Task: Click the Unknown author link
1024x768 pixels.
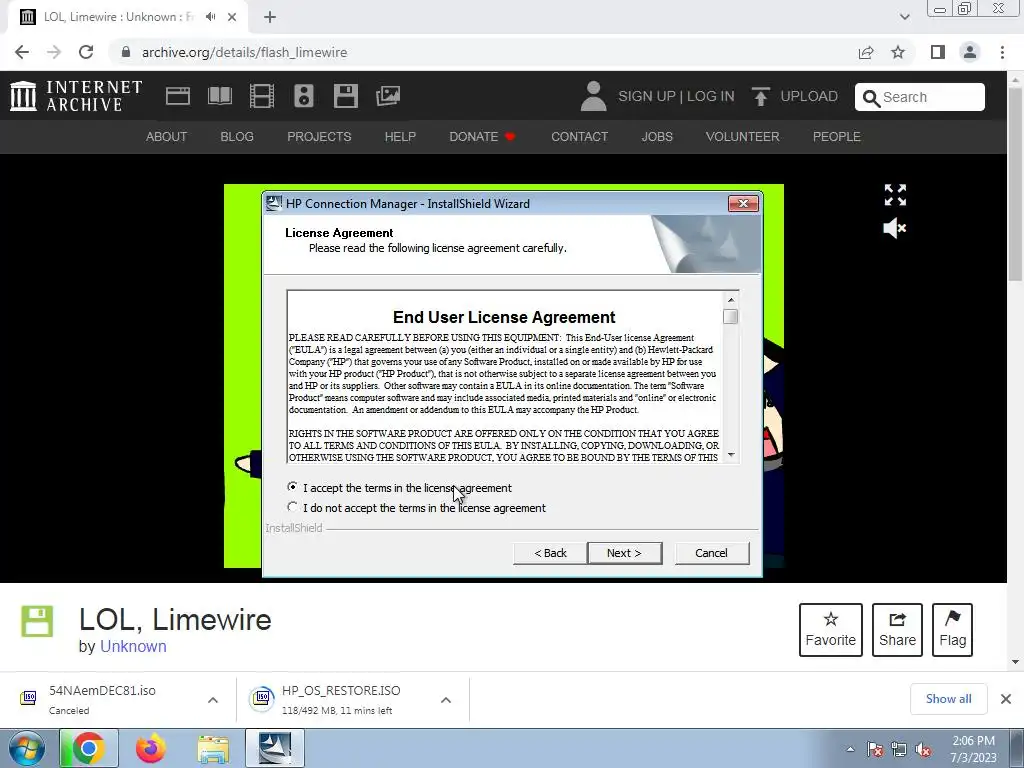Action: coord(133,646)
